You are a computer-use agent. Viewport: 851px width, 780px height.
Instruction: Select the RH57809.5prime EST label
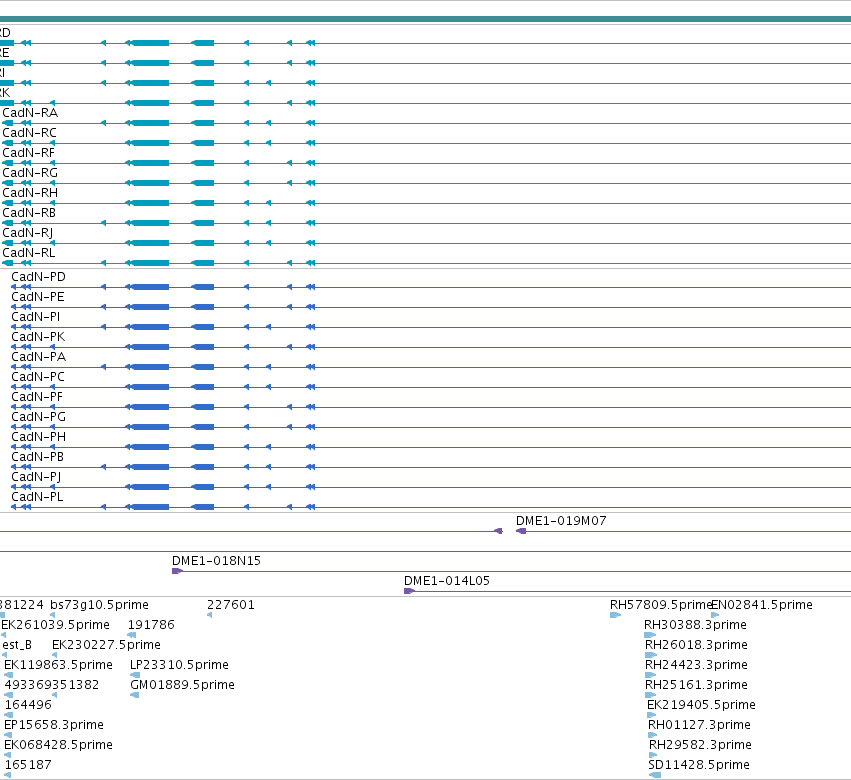tap(661, 605)
